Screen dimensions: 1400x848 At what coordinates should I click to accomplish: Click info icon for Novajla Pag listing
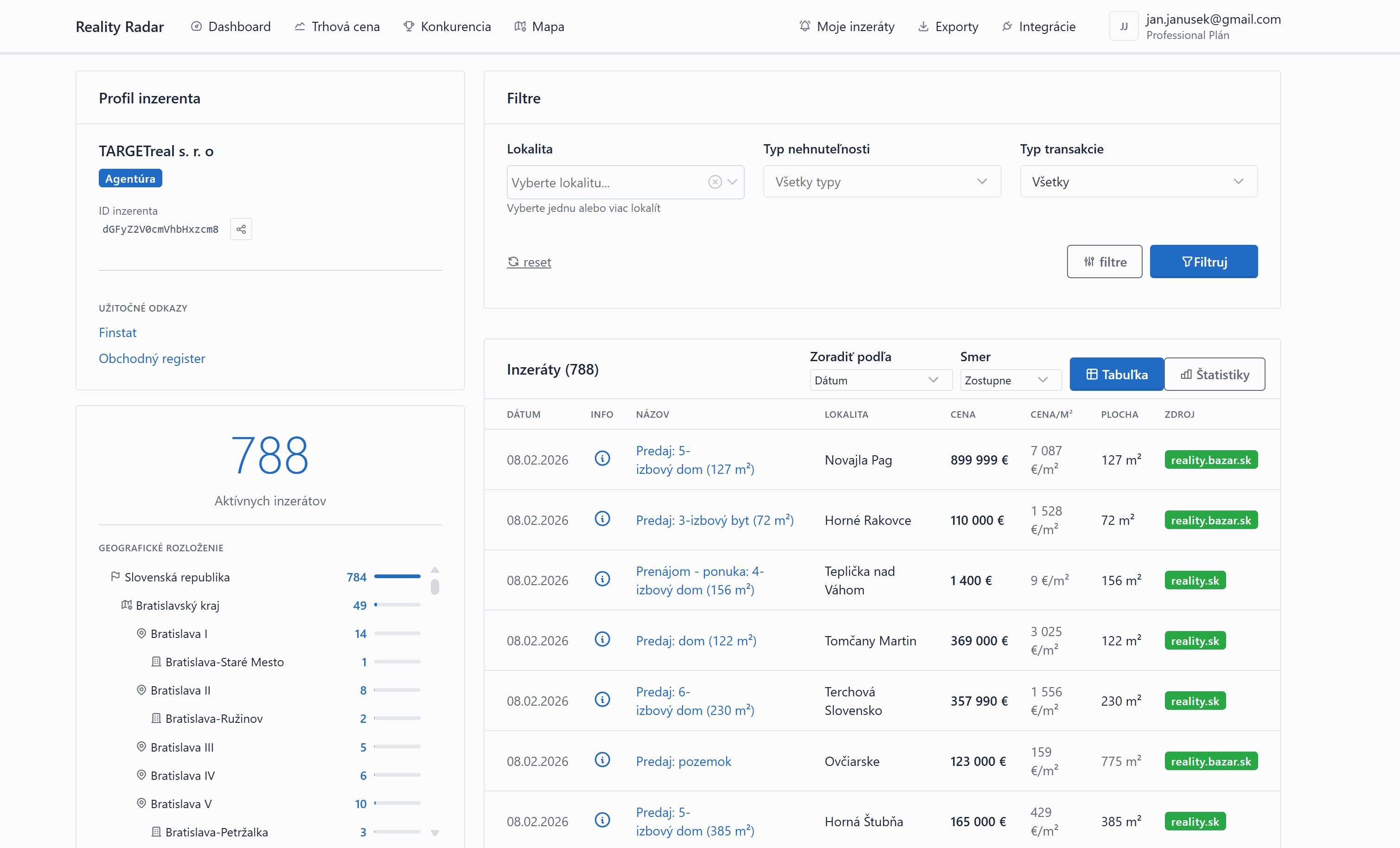coord(602,459)
